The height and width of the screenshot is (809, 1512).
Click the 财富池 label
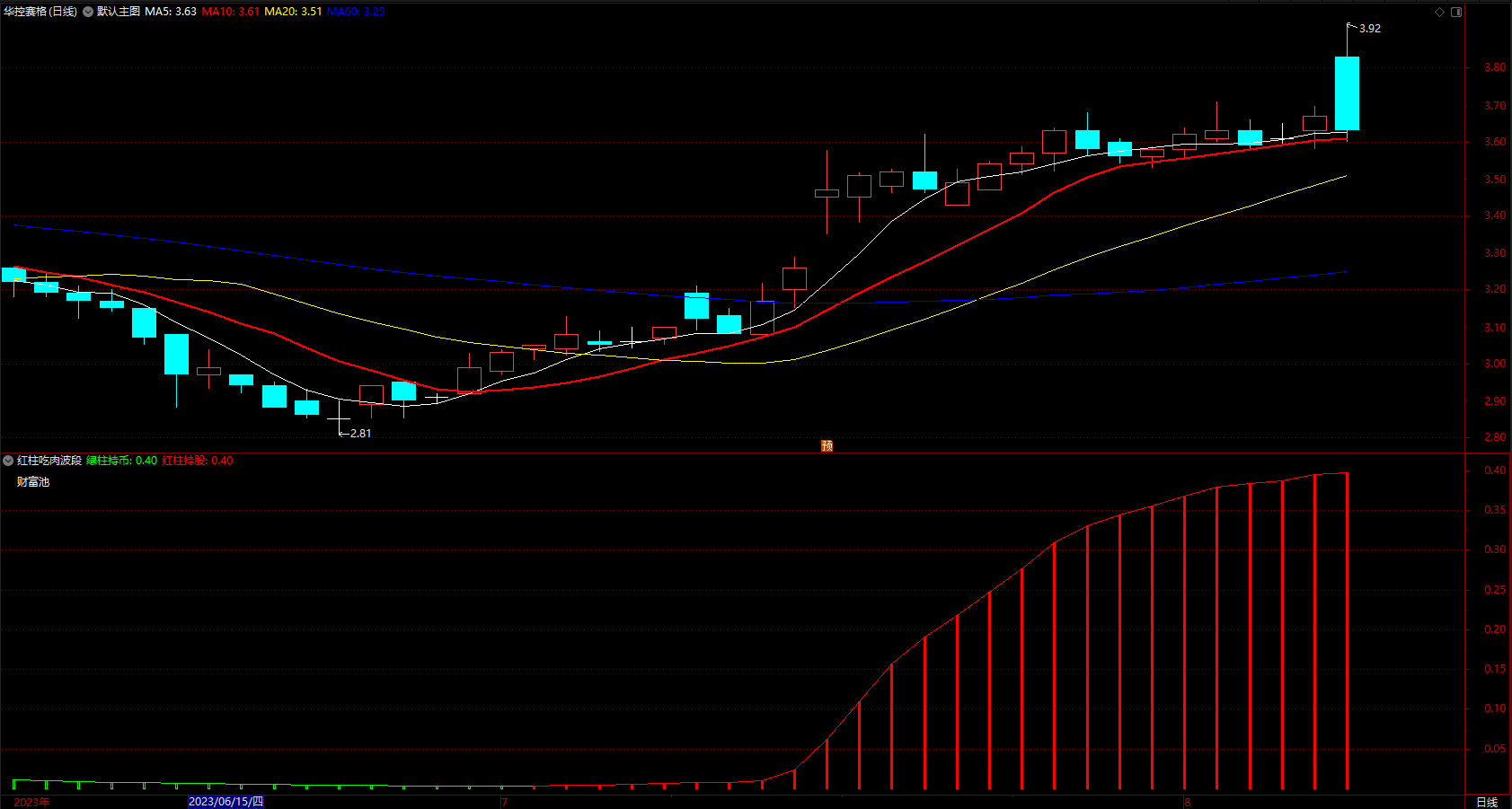(x=33, y=482)
